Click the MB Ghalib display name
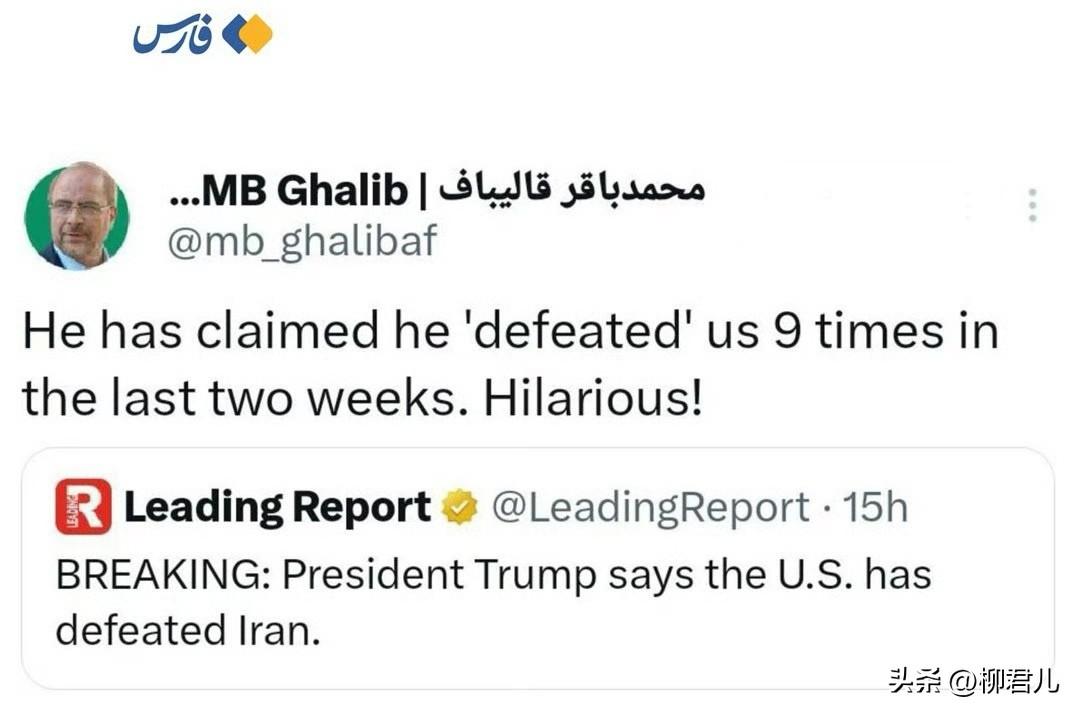 pos(306,188)
